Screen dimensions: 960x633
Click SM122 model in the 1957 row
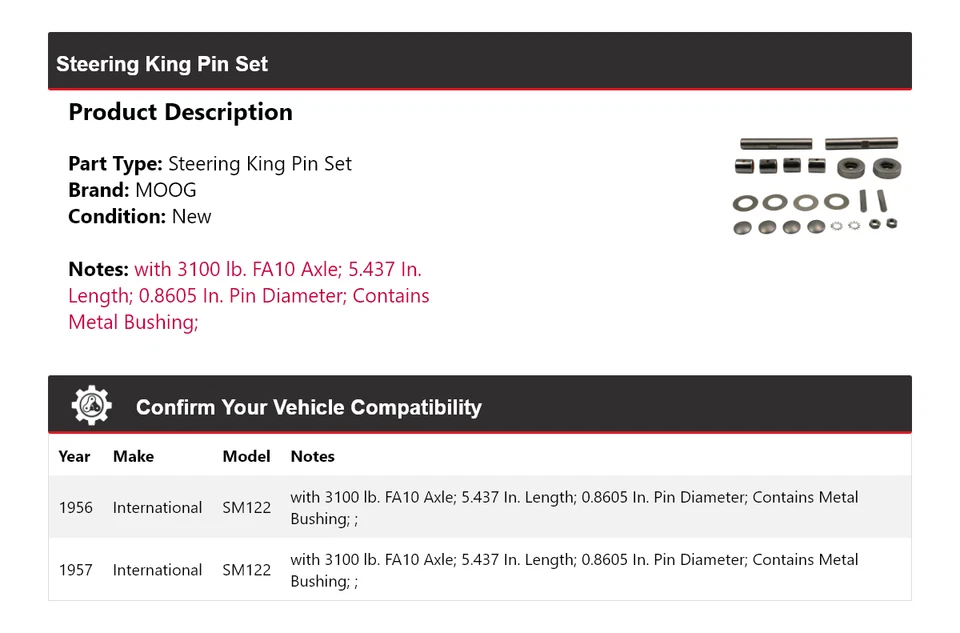(x=246, y=570)
